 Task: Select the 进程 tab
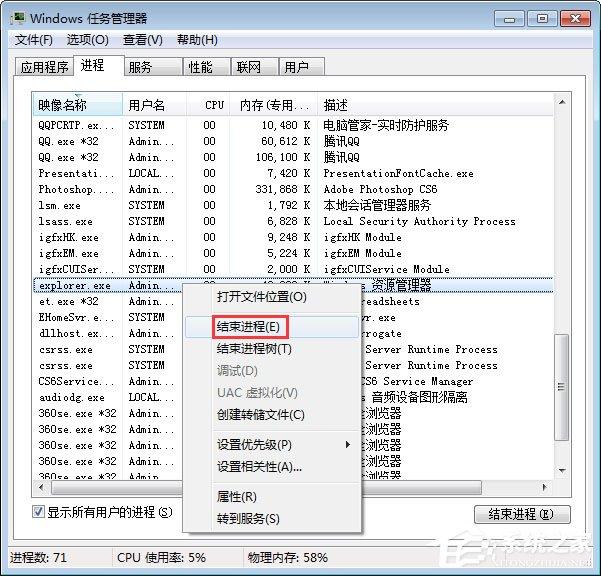pyautogui.click(x=99, y=65)
